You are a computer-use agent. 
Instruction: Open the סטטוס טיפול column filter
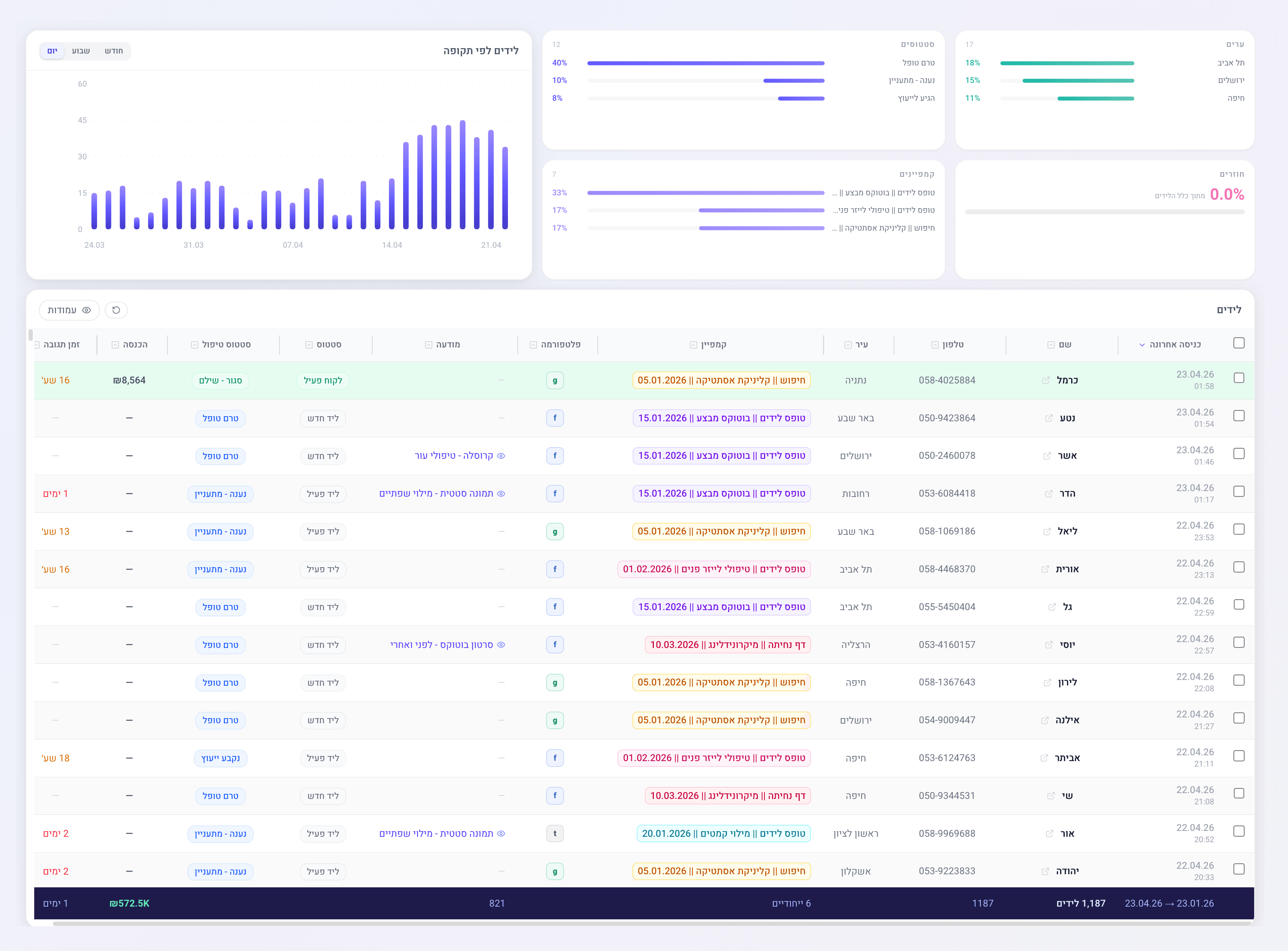[x=195, y=345]
